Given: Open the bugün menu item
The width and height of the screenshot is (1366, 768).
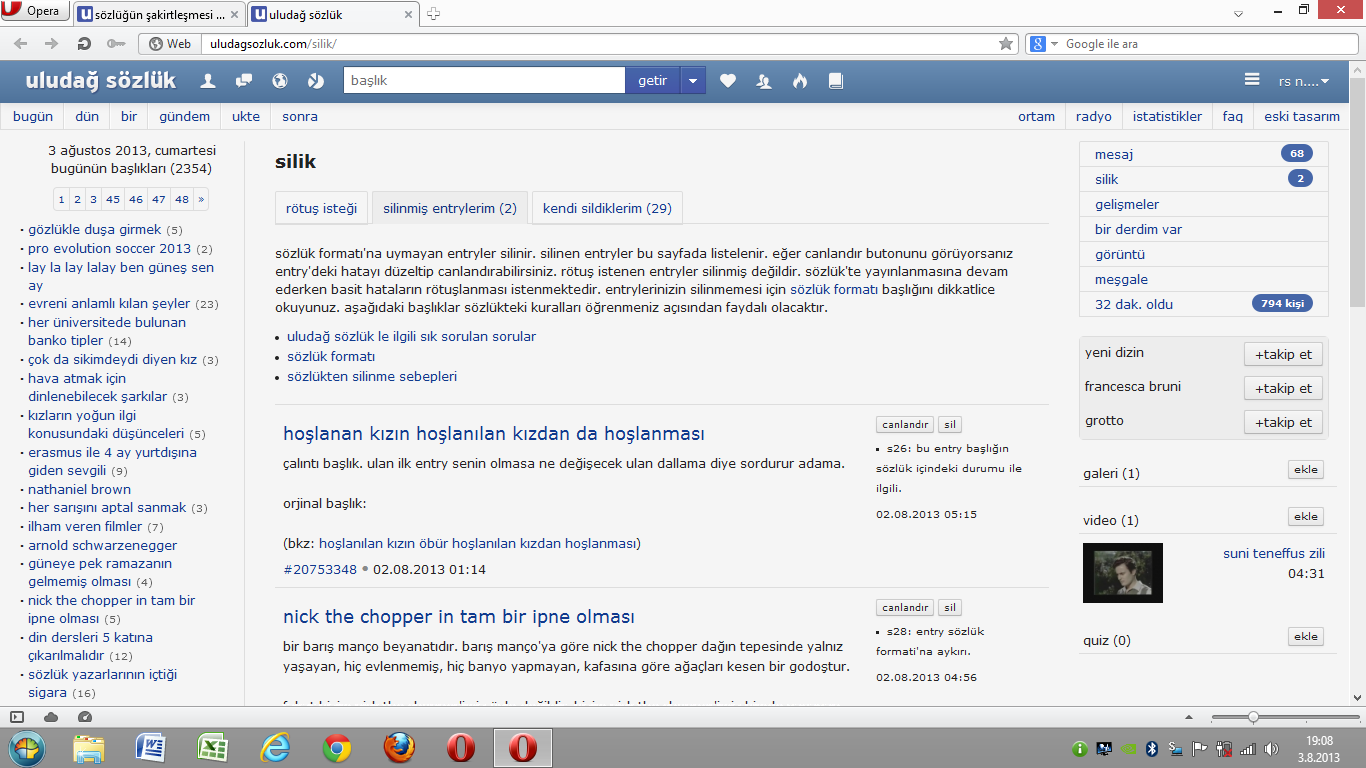Looking at the screenshot, I should 33,116.
